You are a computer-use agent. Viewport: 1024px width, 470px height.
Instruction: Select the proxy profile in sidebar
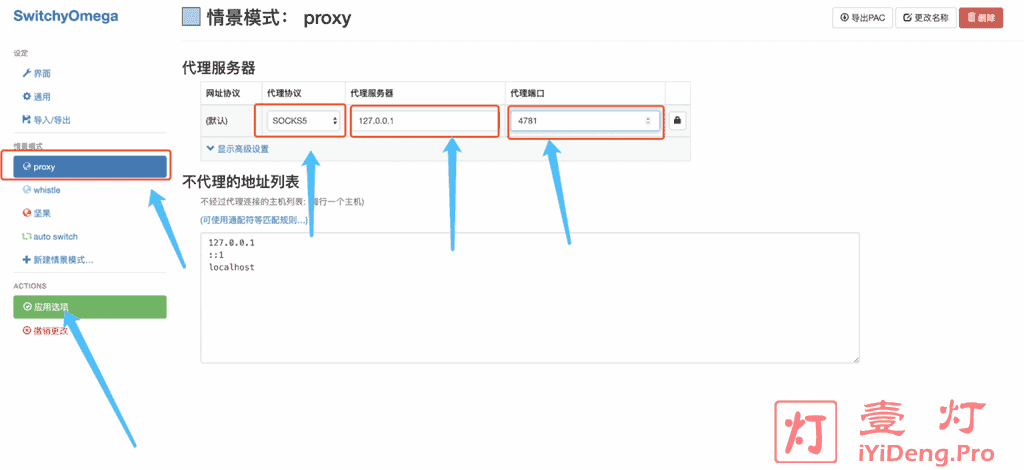pos(90,166)
